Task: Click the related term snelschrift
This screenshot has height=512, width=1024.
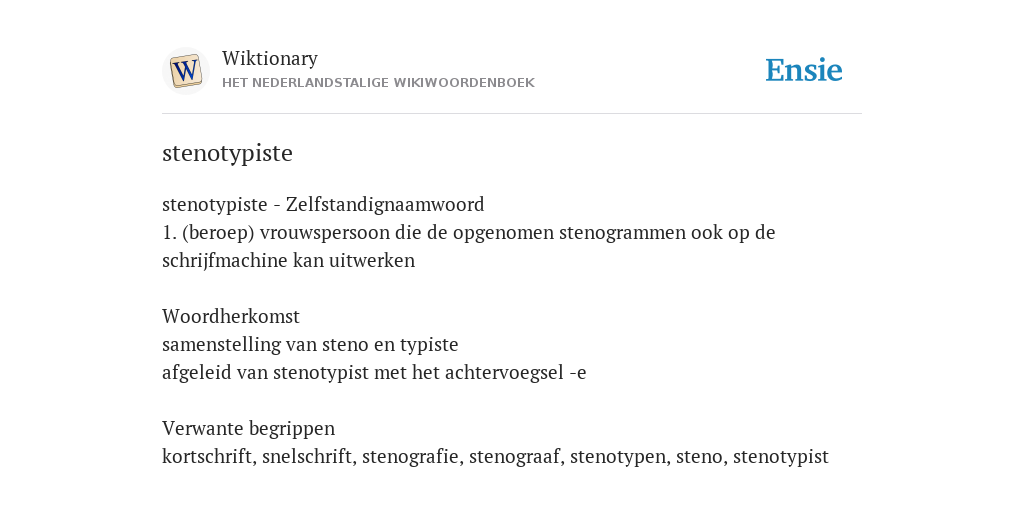Action: click(307, 457)
